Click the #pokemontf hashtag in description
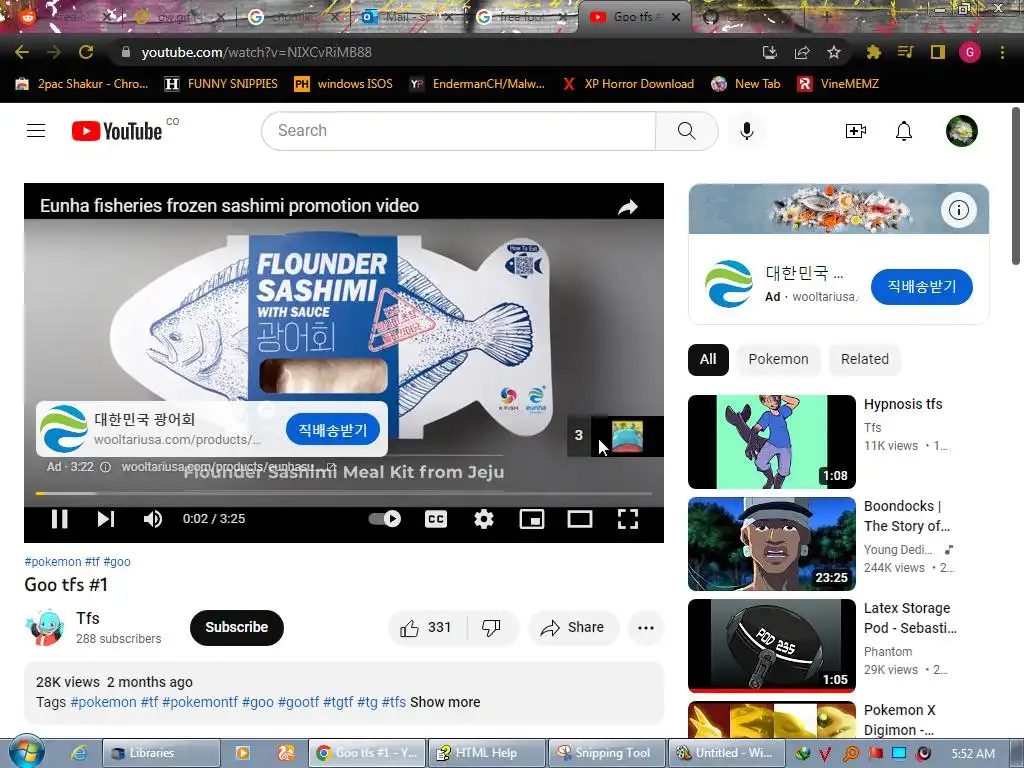This screenshot has width=1024, height=768. coord(200,702)
